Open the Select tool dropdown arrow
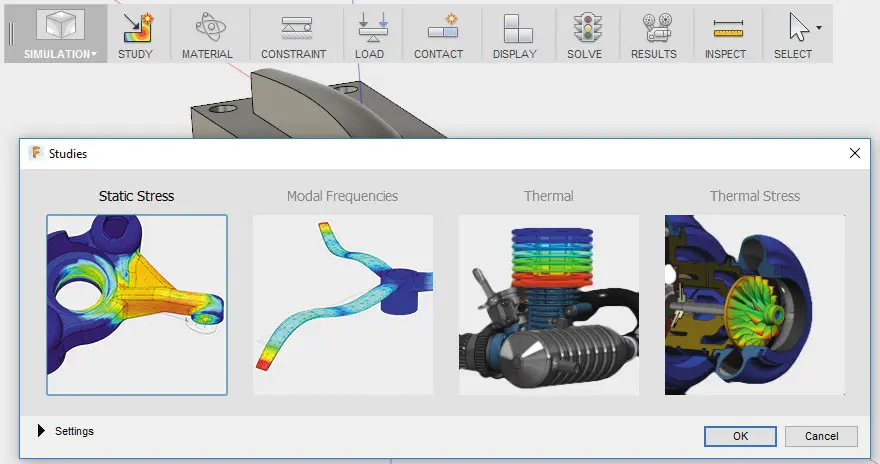Viewport: 880px width, 464px height. [x=819, y=28]
